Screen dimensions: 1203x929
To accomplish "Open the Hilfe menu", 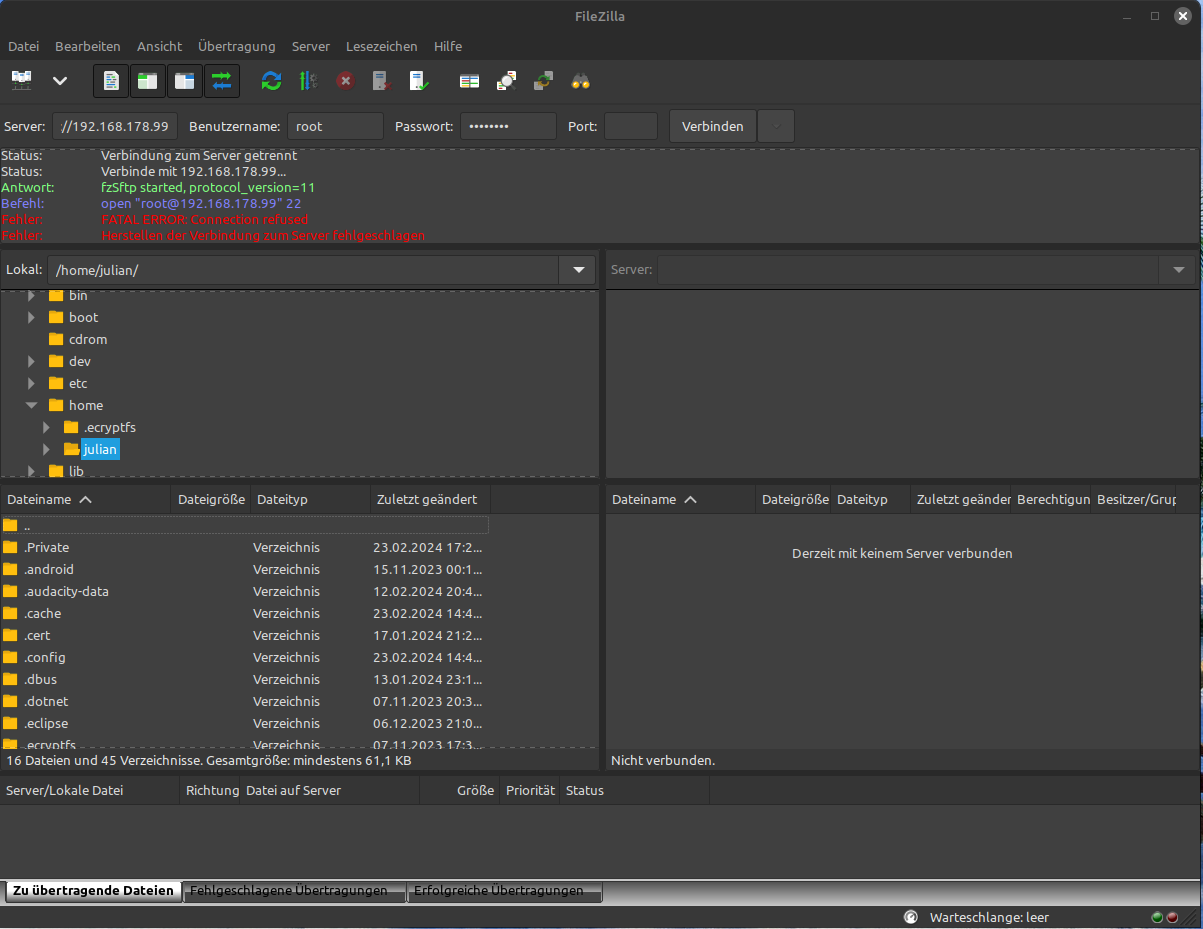I will (448, 46).
